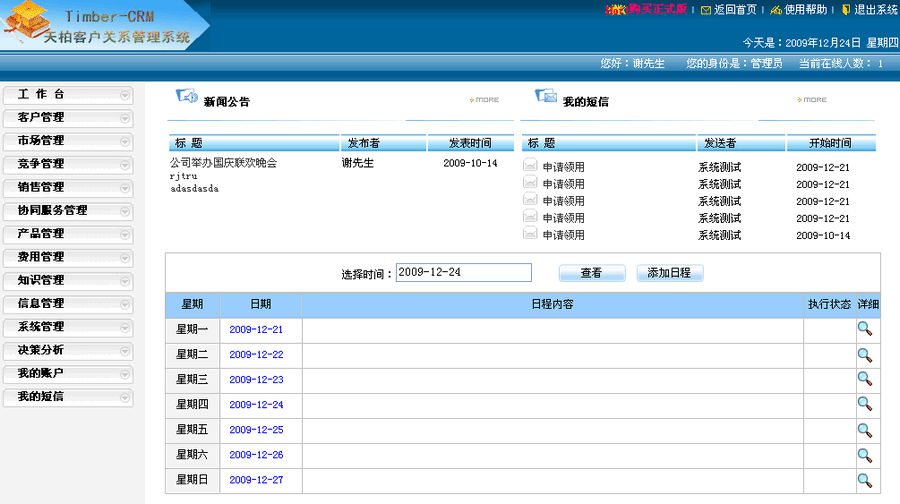Click the magnifier icon in 星期五 row
This screenshot has height=504, width=900.
[865, 429]
